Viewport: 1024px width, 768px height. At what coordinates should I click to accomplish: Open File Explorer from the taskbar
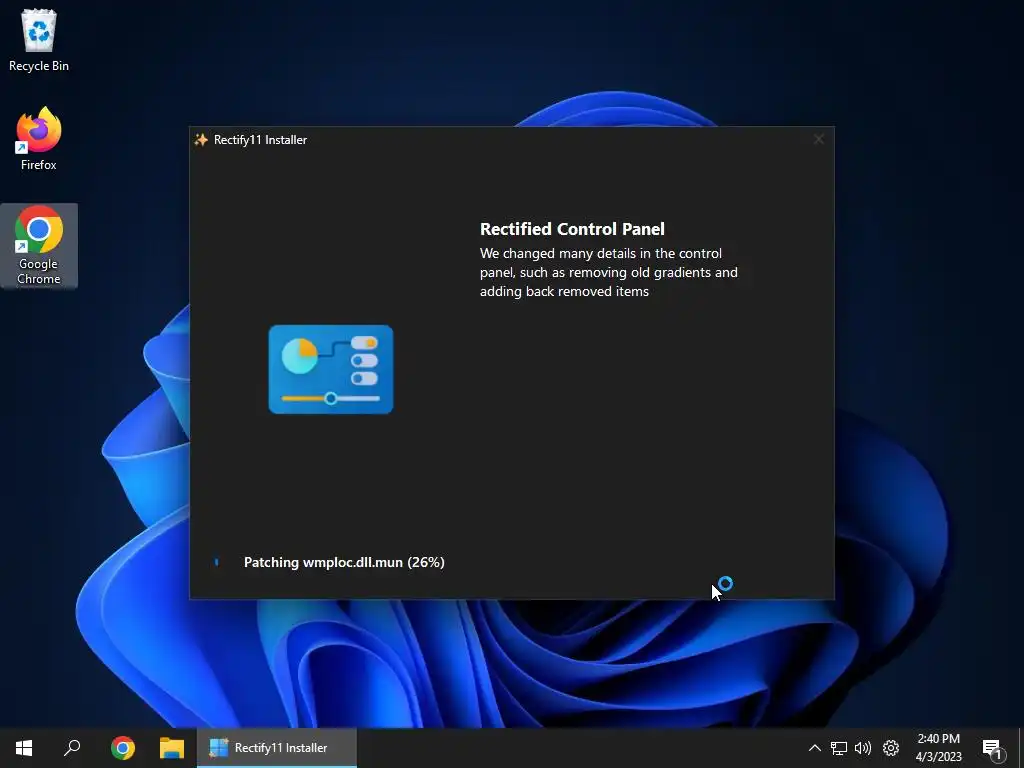point(172,748)
